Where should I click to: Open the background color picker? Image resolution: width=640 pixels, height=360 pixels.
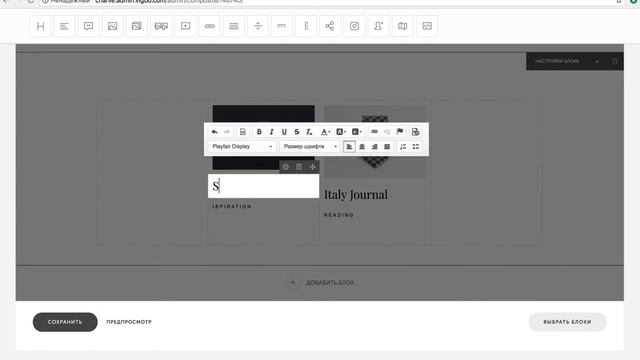coord(341,132)
